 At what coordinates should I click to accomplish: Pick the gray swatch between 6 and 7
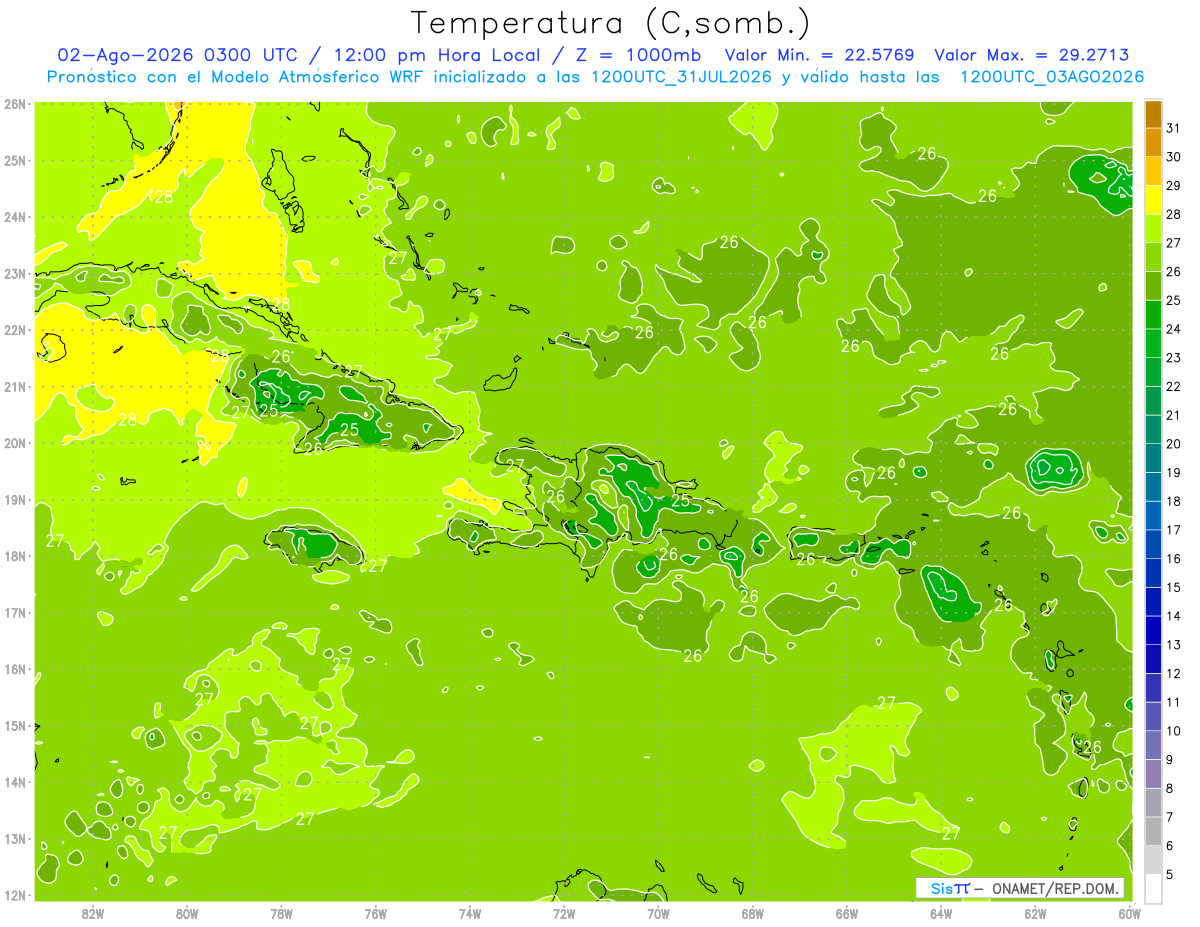click(x=1153, y=831)
